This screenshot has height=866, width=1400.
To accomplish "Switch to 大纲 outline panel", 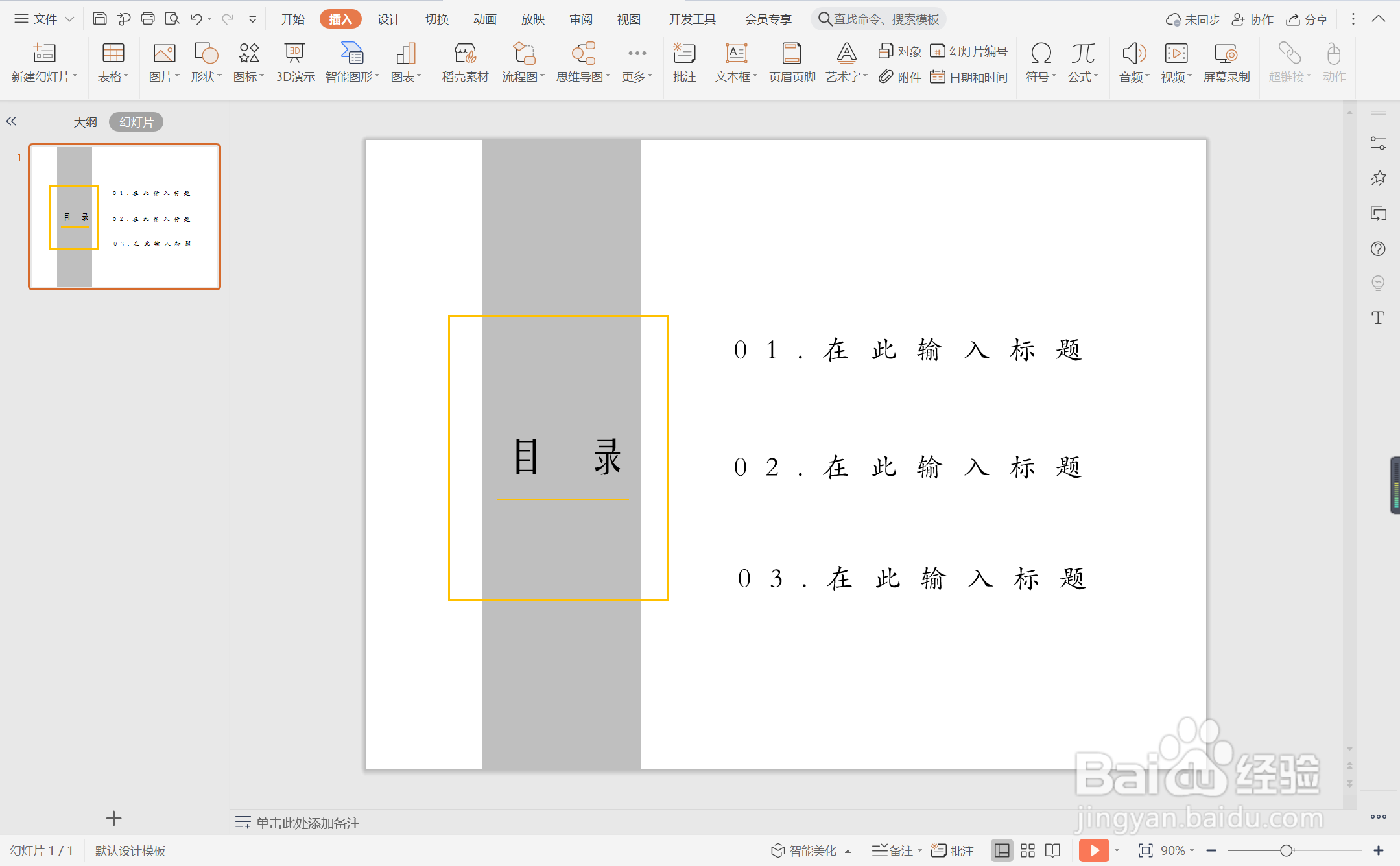I will click(x=85, y=122).
